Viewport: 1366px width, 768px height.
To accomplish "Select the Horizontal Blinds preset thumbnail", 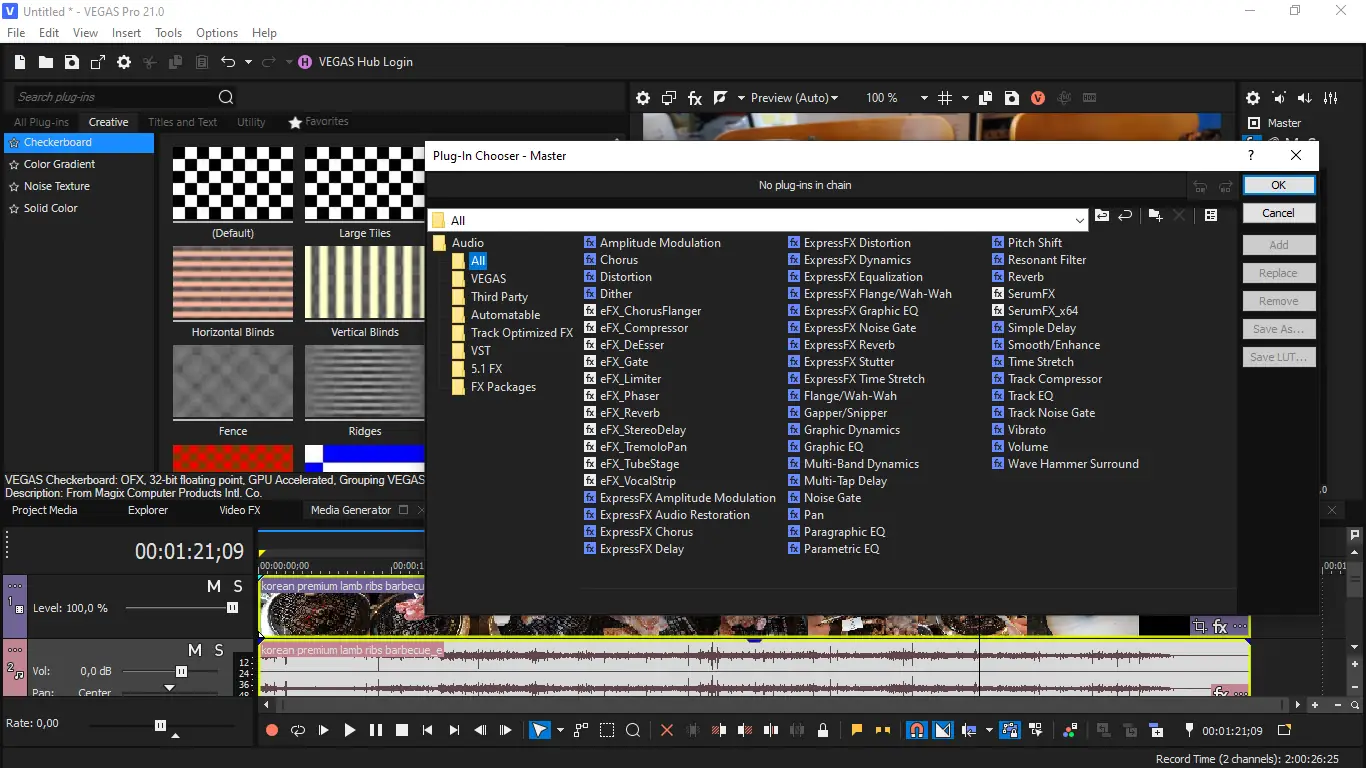I will (233, 284).
